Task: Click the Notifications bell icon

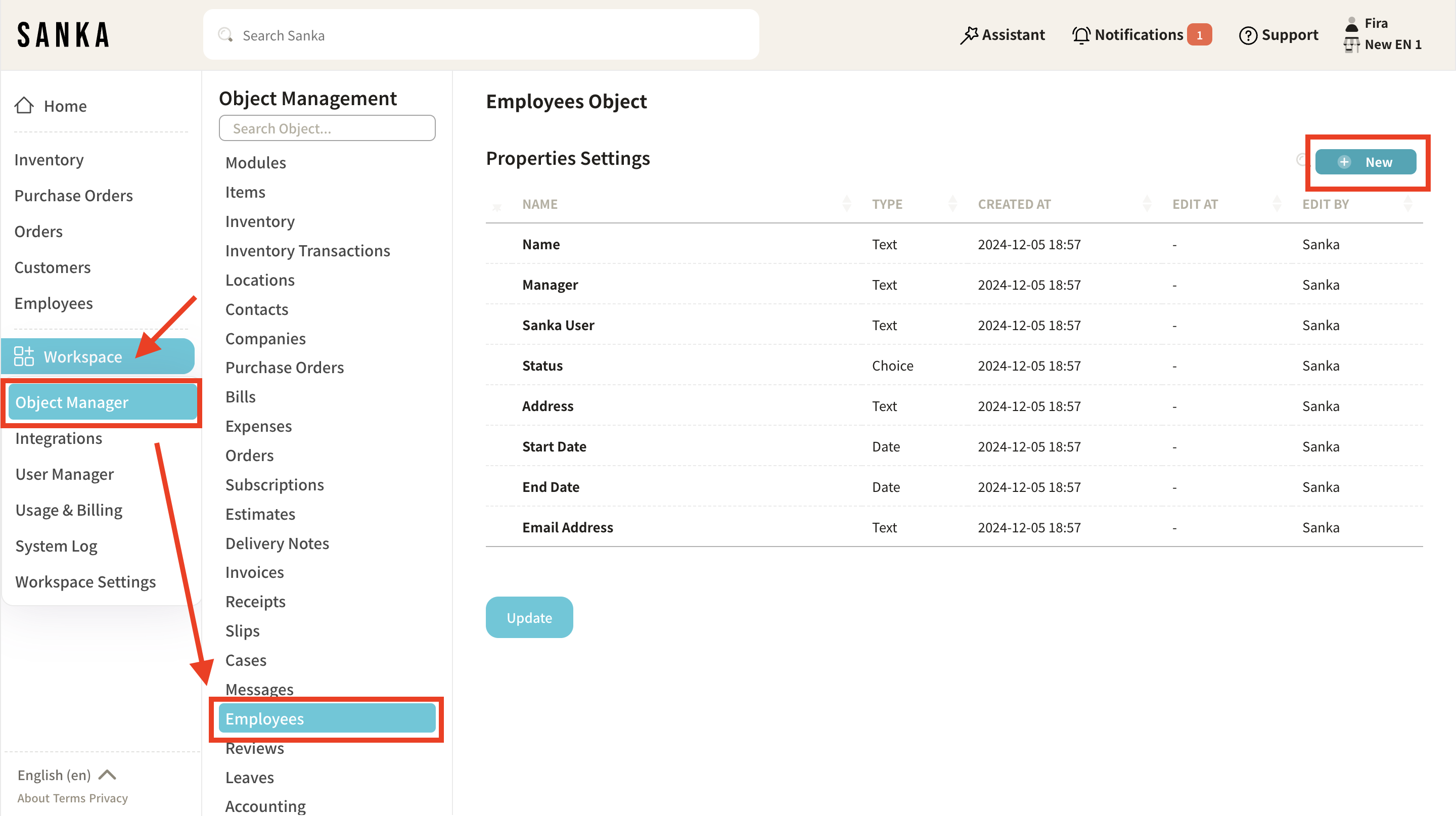Action: 1081,35
